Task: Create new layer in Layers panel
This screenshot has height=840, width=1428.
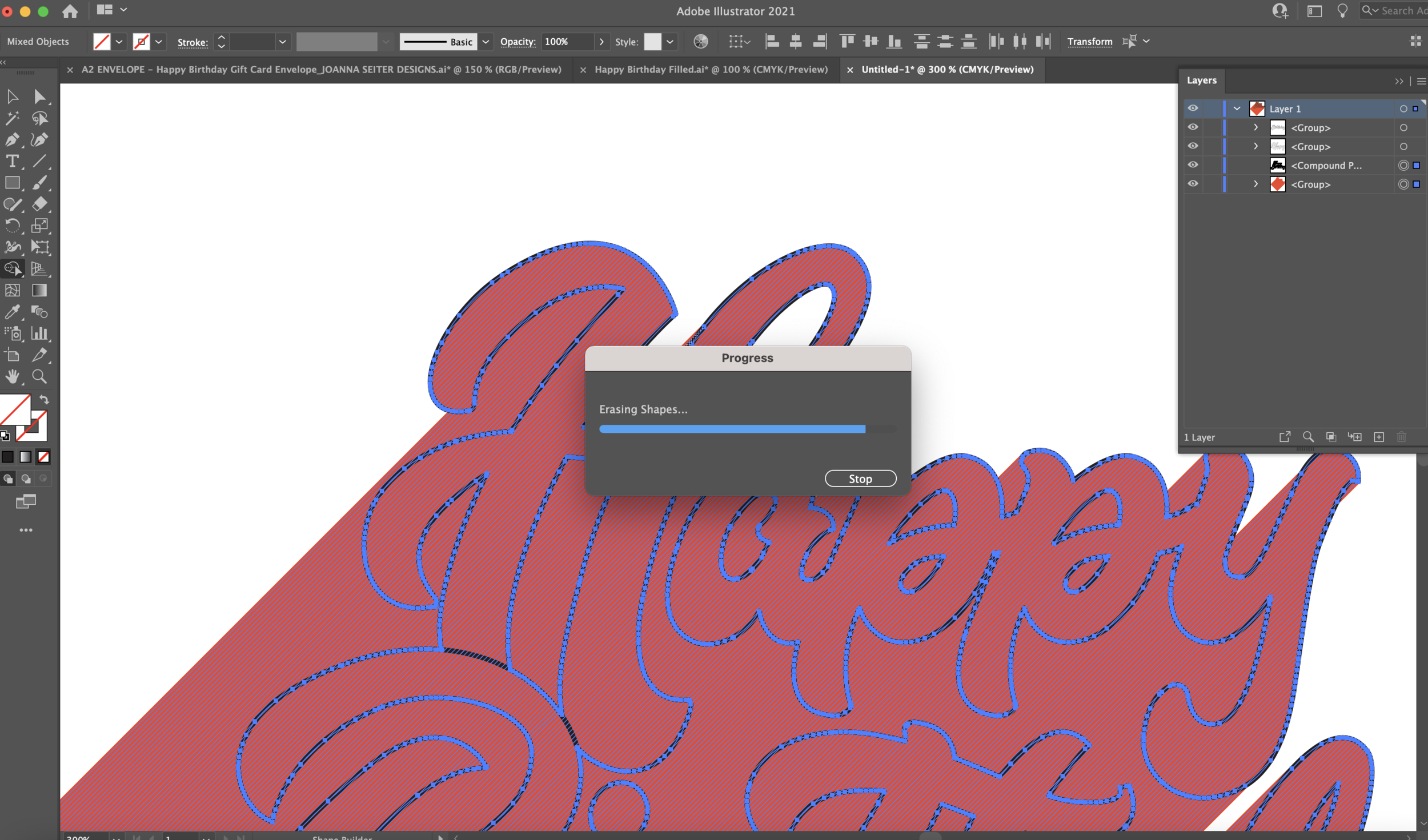Action: (x=1378, y=437)
